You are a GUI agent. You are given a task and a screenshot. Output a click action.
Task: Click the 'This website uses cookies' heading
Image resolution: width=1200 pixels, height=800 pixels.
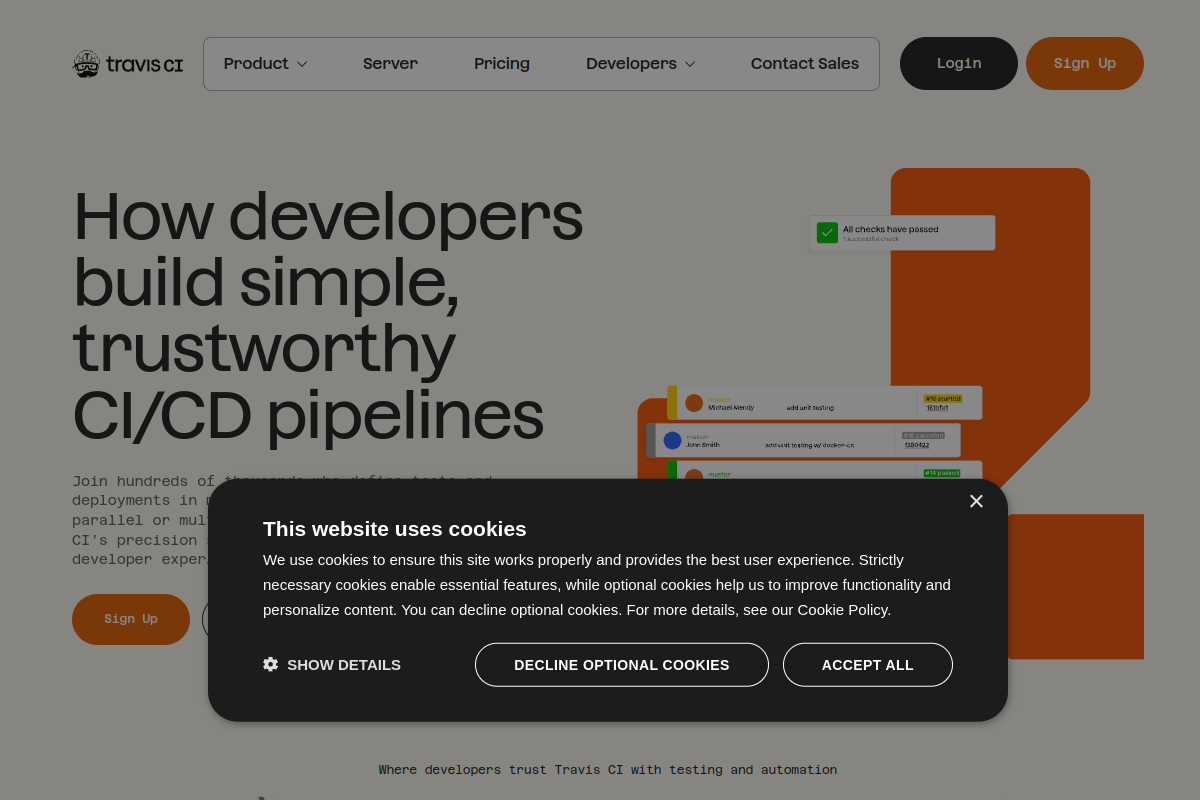pyautogui.click(x=394, y=528)
